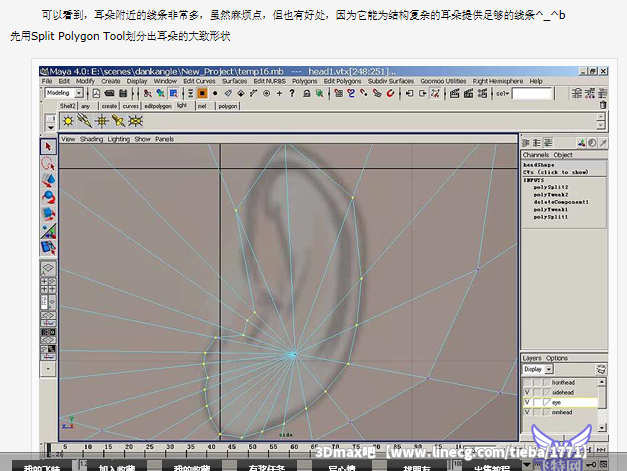The image size is (627, 471).
Task: Select polySplit2 in the INPUTS list
Action: point(551,187)
